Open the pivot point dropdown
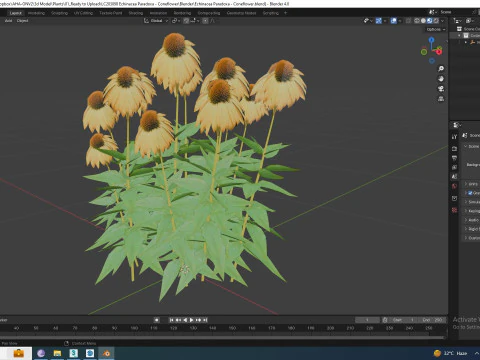480x360 pixels. [x=176, y=21]
